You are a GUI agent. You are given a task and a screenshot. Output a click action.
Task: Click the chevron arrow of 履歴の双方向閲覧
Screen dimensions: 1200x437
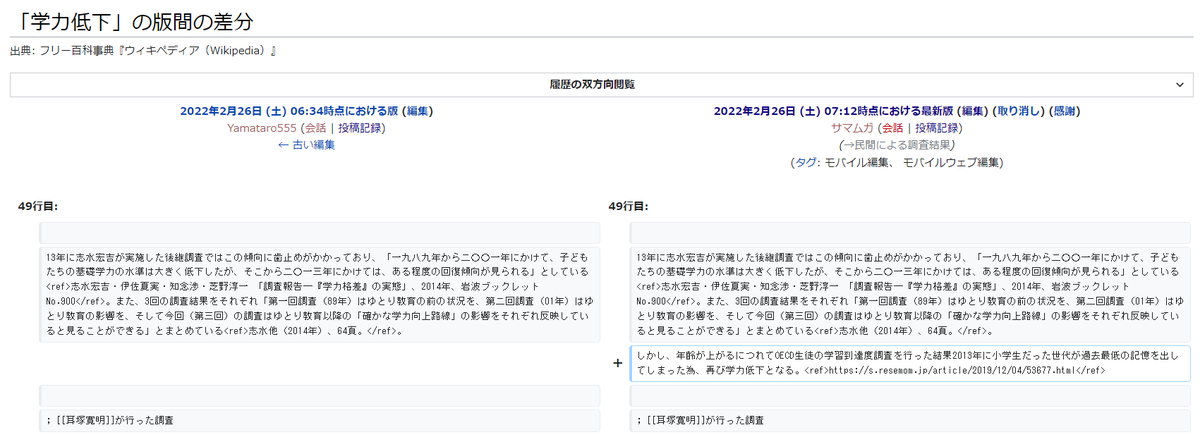click(1180, 85)
